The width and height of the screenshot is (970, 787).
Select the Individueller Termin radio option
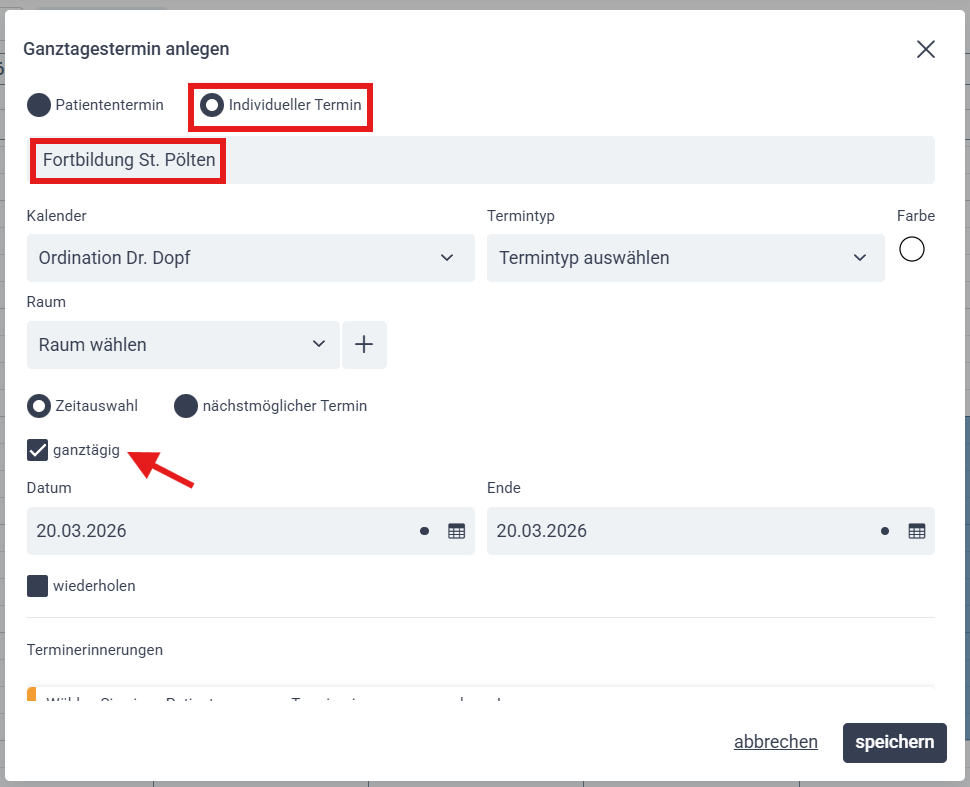pos(212,105)
